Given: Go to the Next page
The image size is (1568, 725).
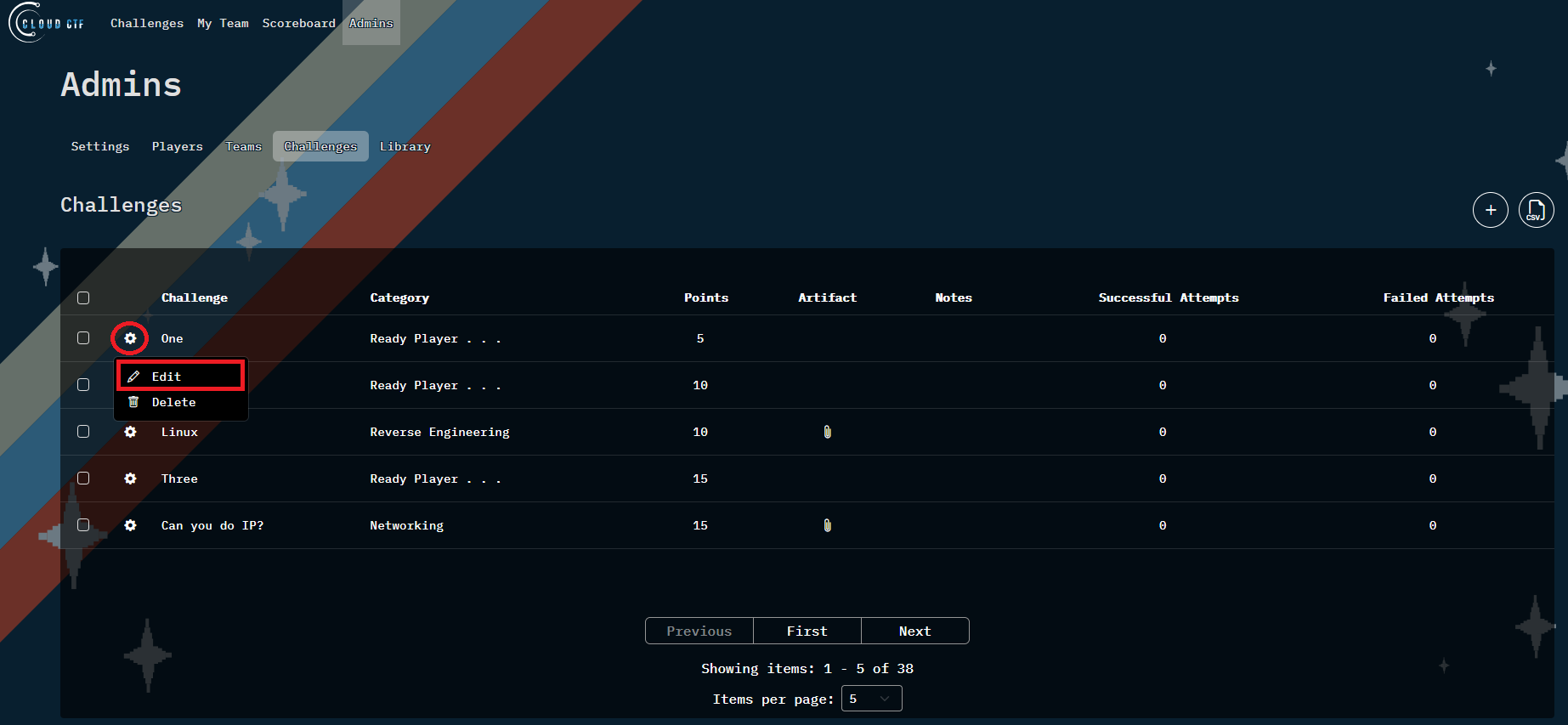Looking at the screenshot, I should coord(915,631).
